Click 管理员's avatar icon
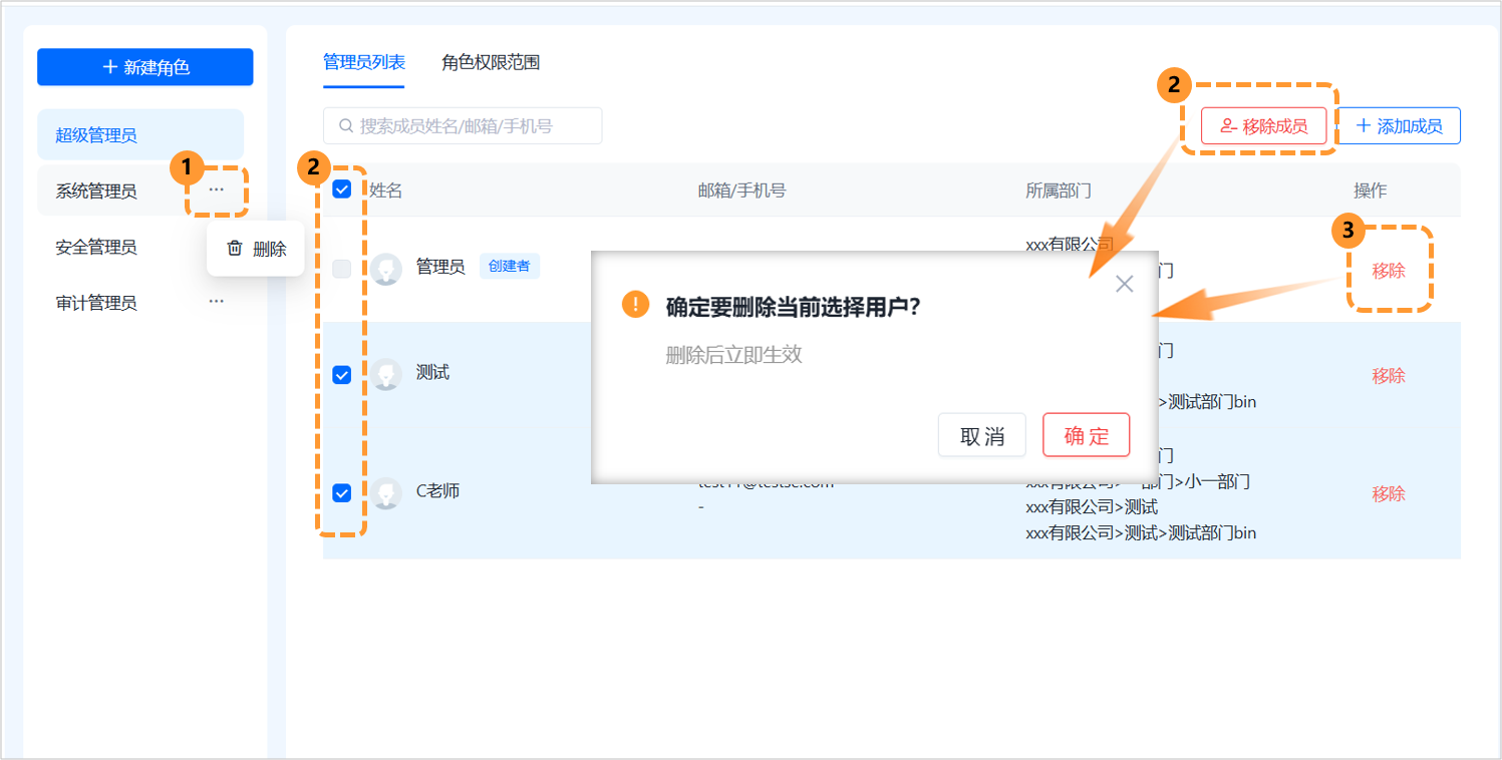The image size is (1502, 760). pos(386,268)
